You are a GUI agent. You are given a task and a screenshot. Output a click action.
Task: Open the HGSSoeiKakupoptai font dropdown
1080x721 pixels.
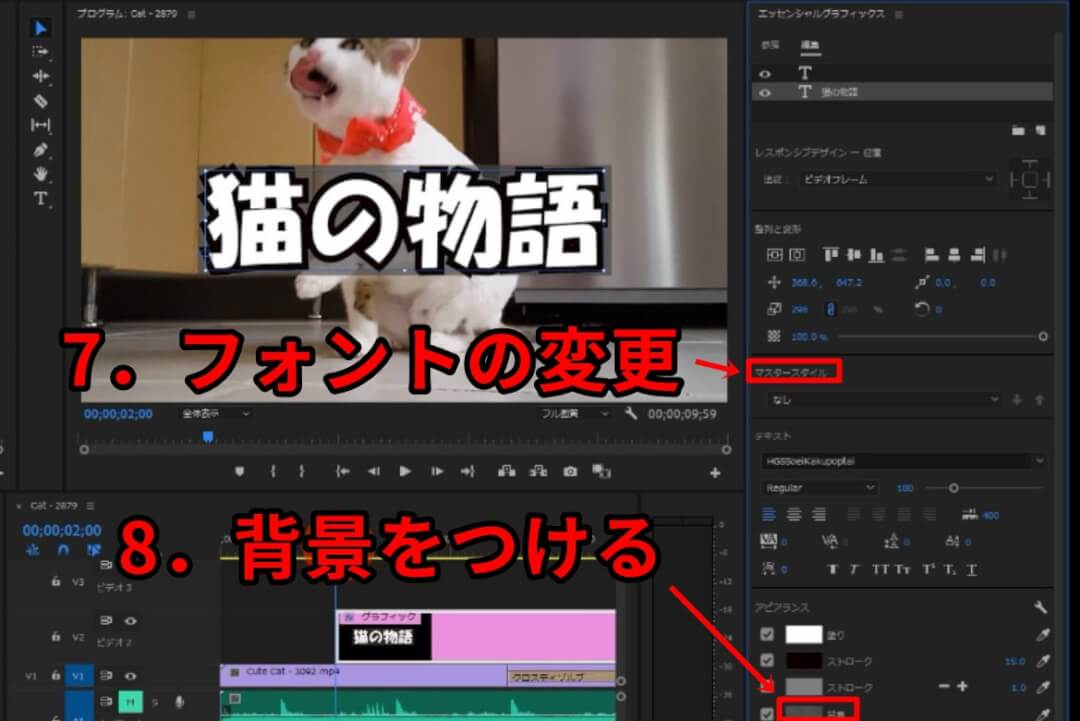tap(904, 461)
